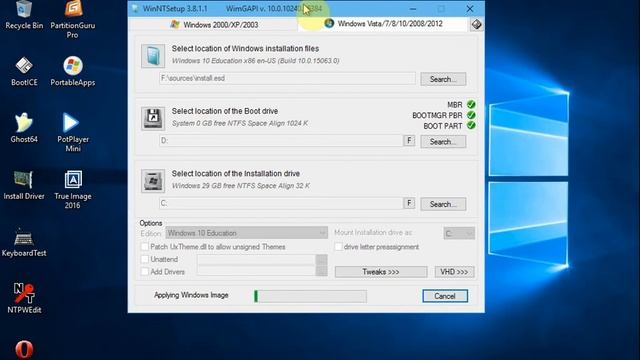
Task: Enable the Unattend checkbox
Action: click(144, 259)
